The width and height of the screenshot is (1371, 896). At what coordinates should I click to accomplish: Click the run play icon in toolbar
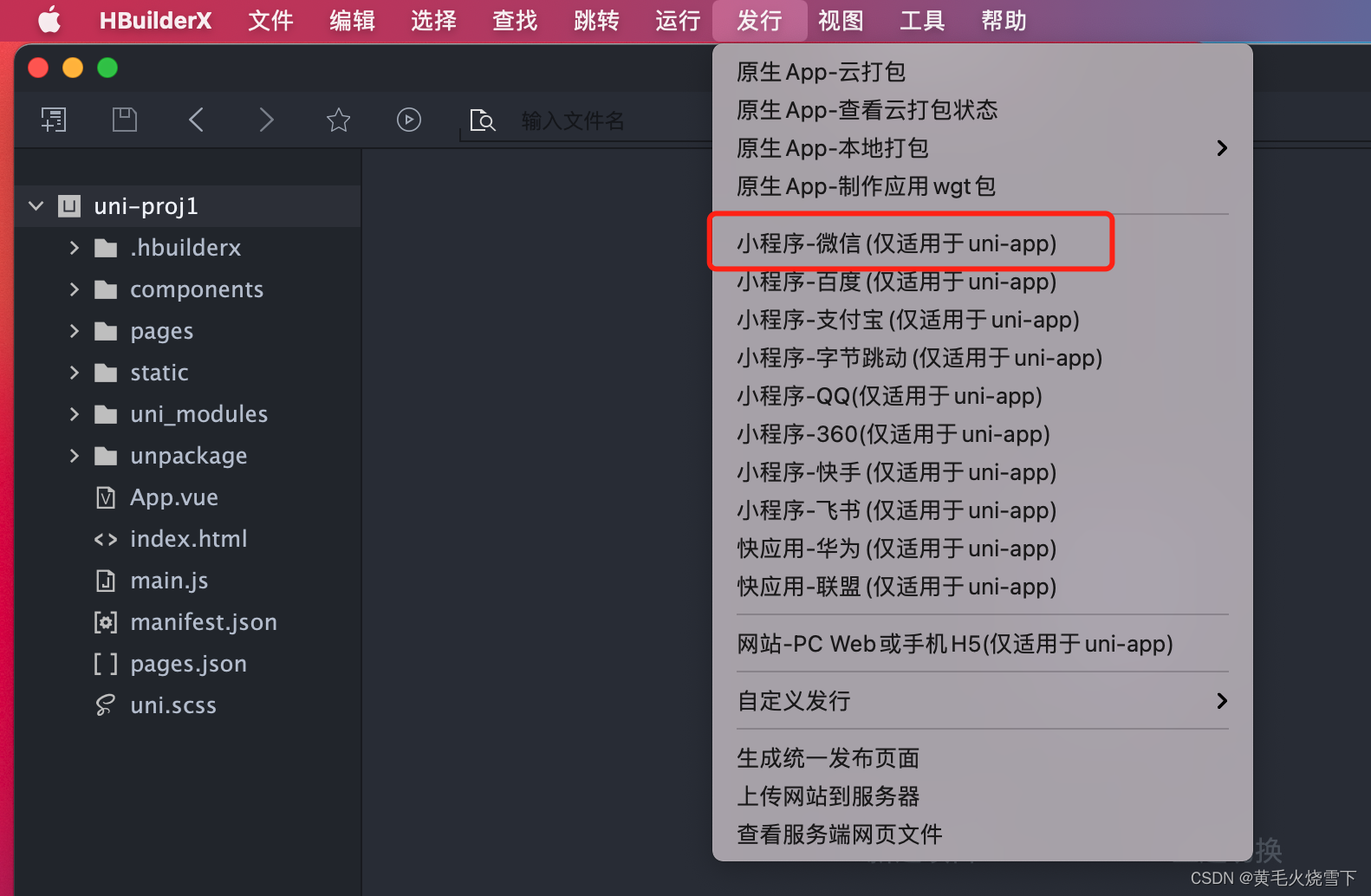click(409, 120)
